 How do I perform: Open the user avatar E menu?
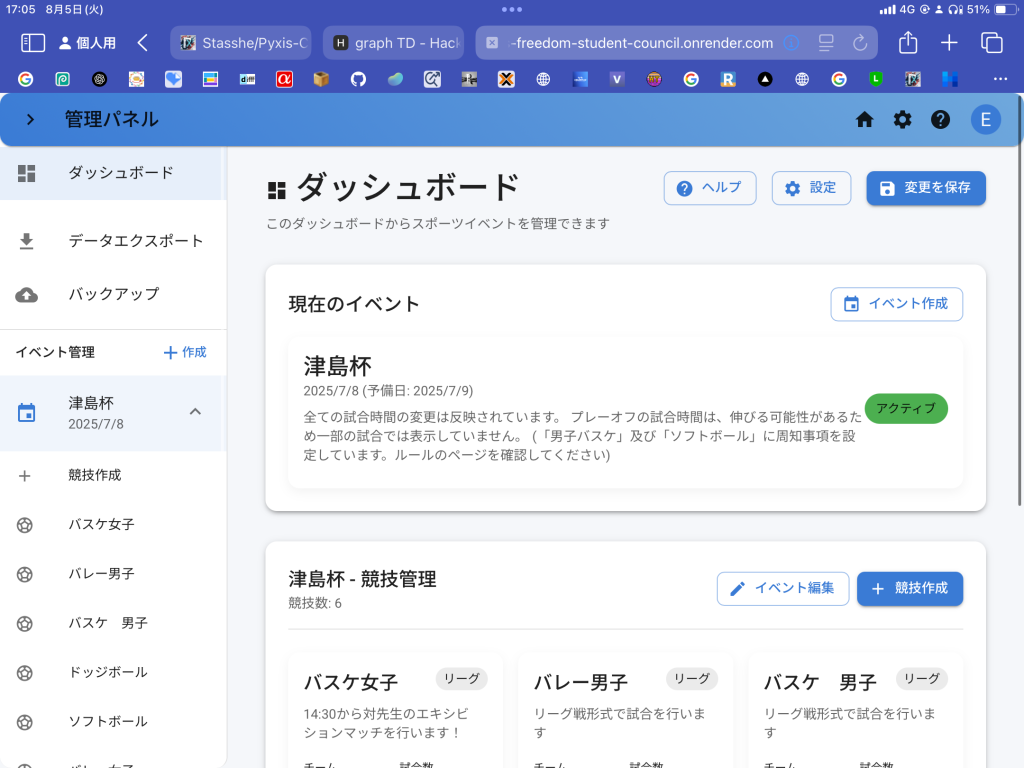tap(985, 120)
